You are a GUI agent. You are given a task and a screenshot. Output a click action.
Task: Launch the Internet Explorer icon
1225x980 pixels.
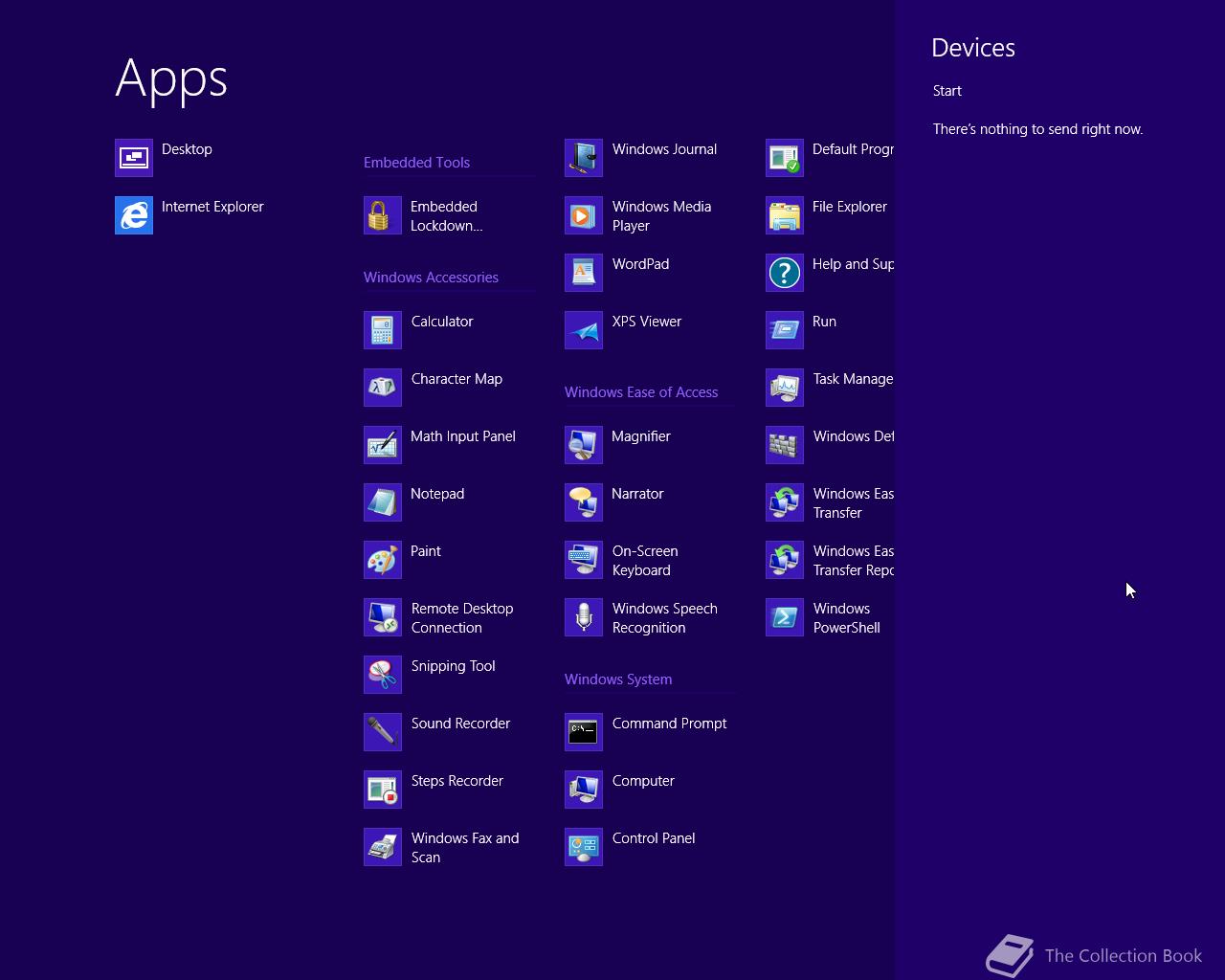click(x=134, y=215)
